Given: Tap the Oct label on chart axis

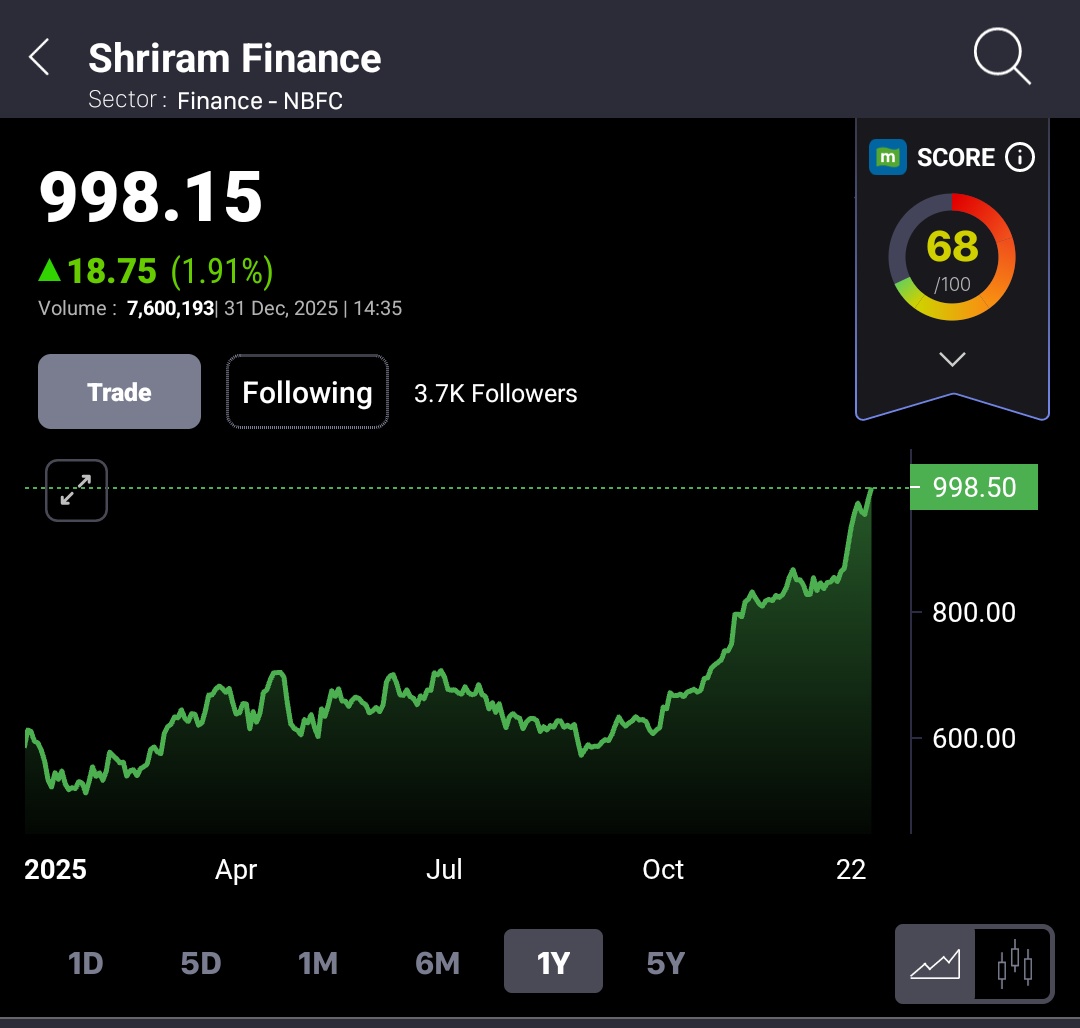Looking at the screenshot, I should tap(663, 869).
